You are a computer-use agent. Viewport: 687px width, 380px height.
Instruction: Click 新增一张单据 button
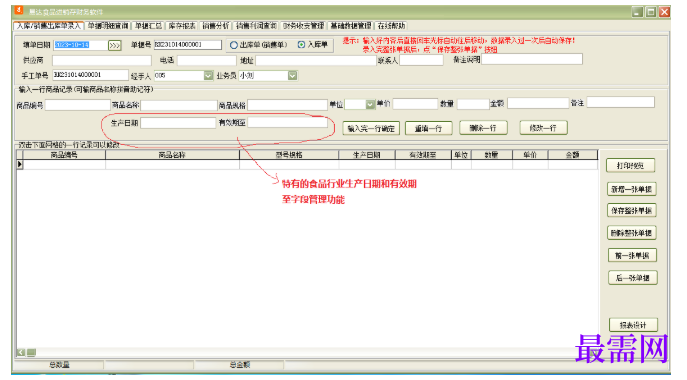tap(631, 189)
